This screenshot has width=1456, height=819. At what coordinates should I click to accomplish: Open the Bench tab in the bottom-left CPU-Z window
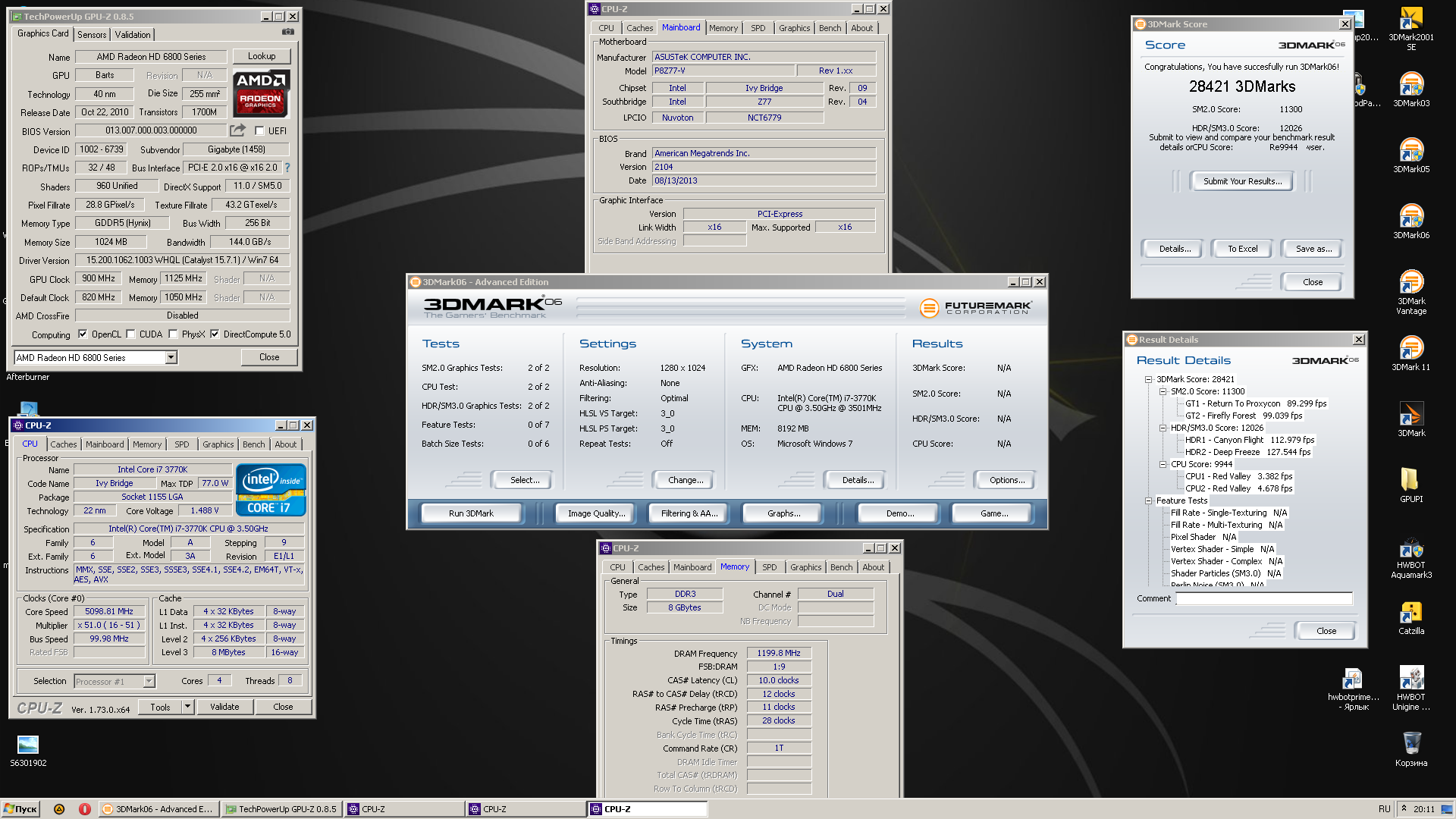253,444
